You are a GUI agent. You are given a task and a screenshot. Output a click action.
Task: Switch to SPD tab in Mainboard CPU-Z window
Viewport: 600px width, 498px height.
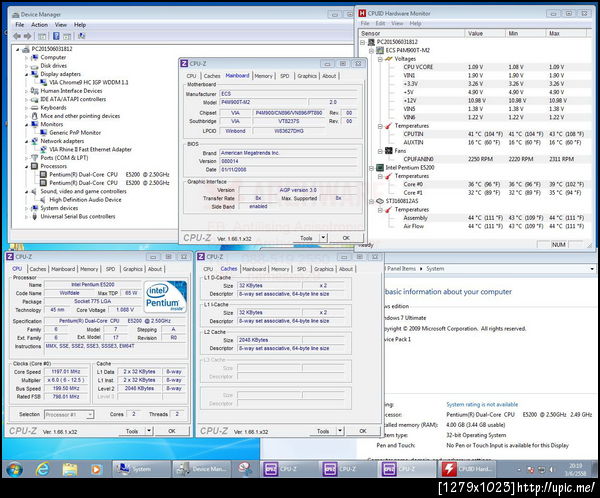point(285,76)
